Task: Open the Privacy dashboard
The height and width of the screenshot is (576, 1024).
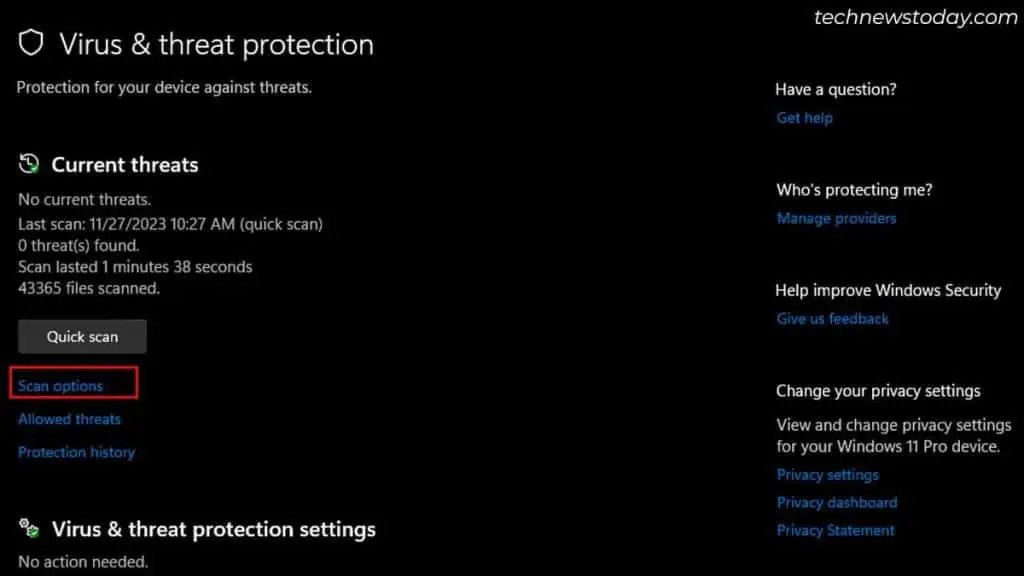Action: [x=836, y=502]
